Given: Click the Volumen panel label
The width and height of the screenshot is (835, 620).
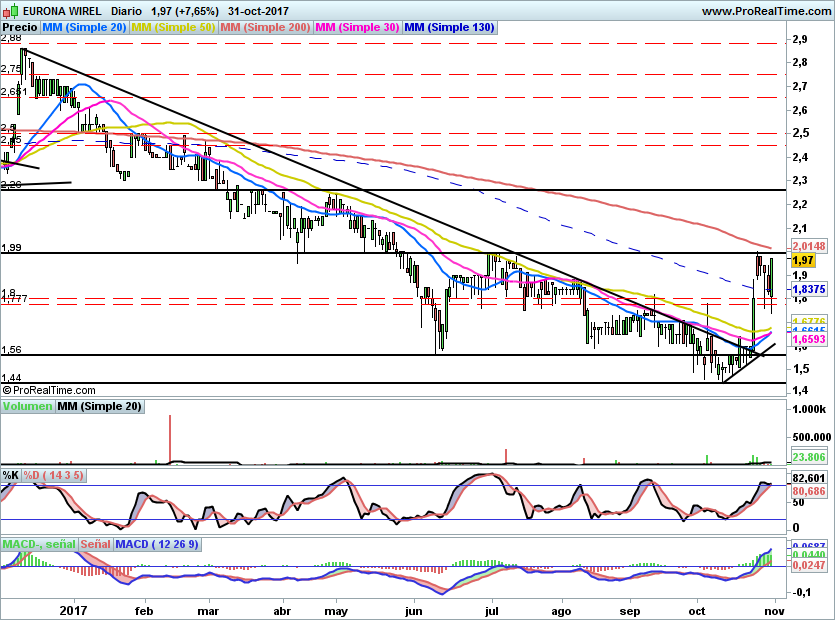Looking at the screenshot, I should (27, 406).
